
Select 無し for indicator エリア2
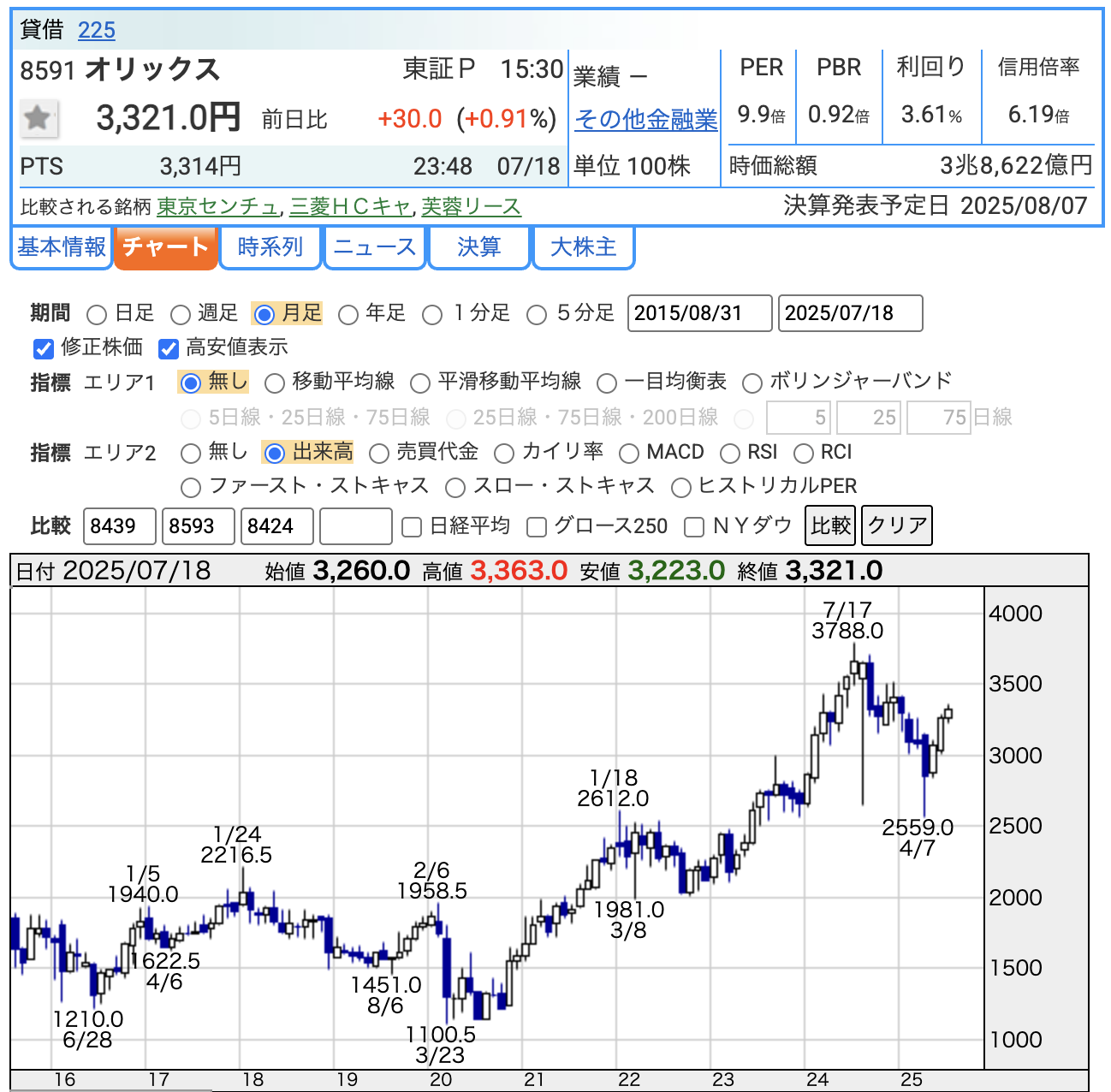tap(191, 453)
